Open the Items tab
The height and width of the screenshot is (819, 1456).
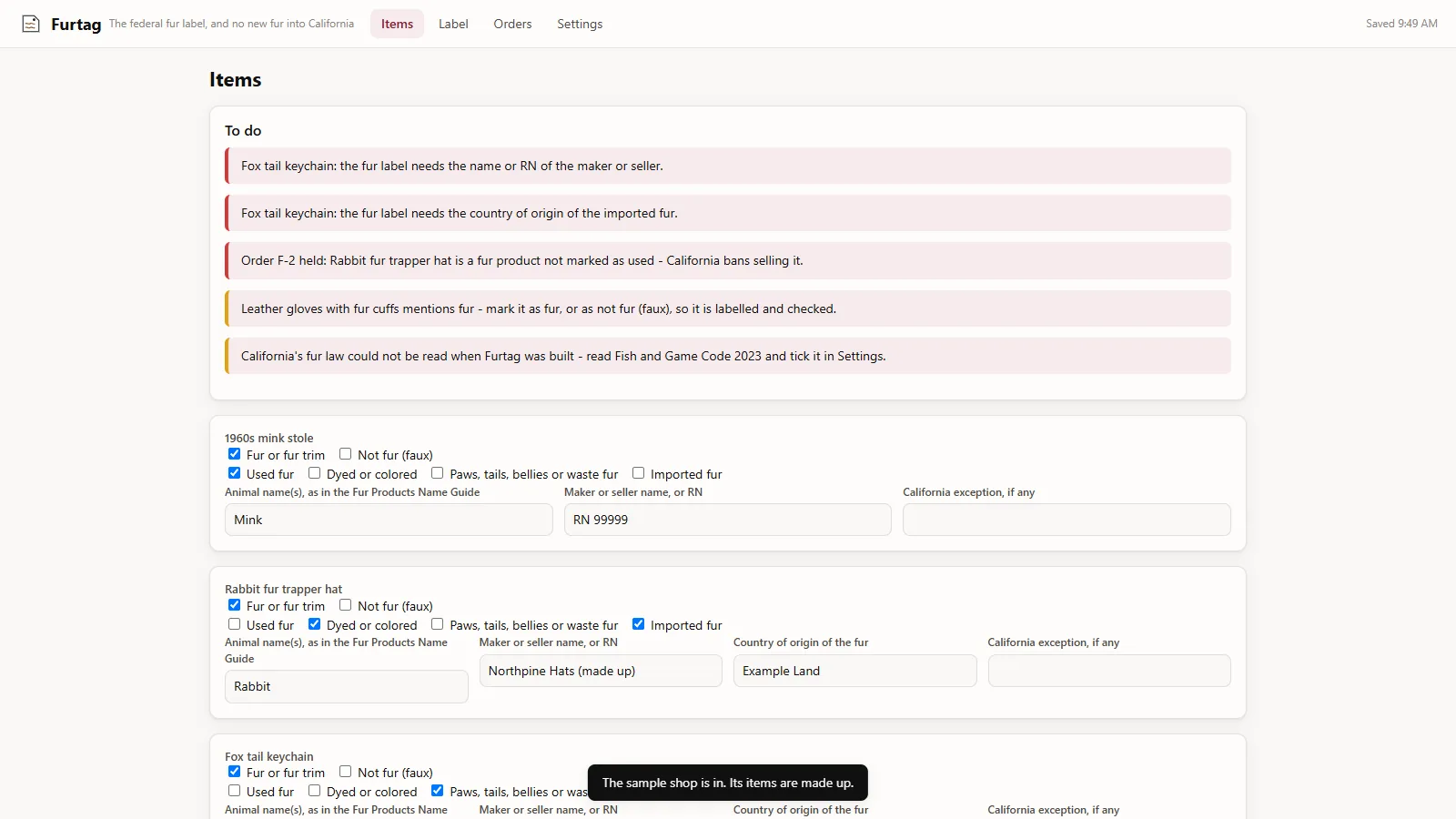[x=397, y=24]
